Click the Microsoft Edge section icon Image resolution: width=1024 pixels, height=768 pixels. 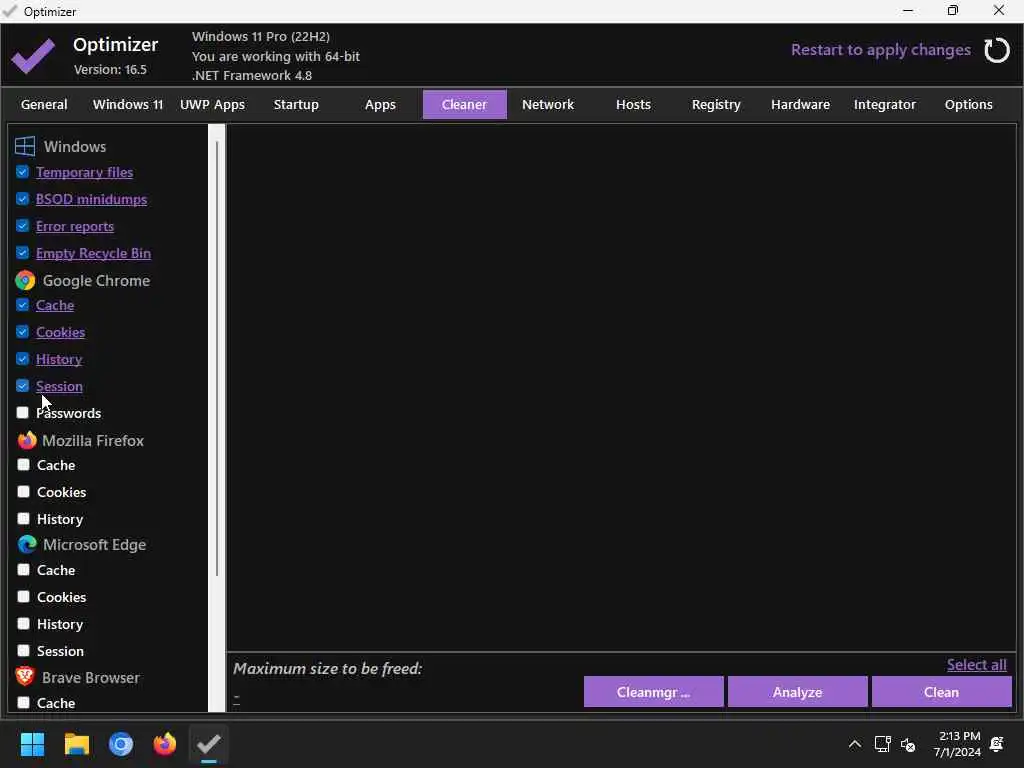point(27,544)
